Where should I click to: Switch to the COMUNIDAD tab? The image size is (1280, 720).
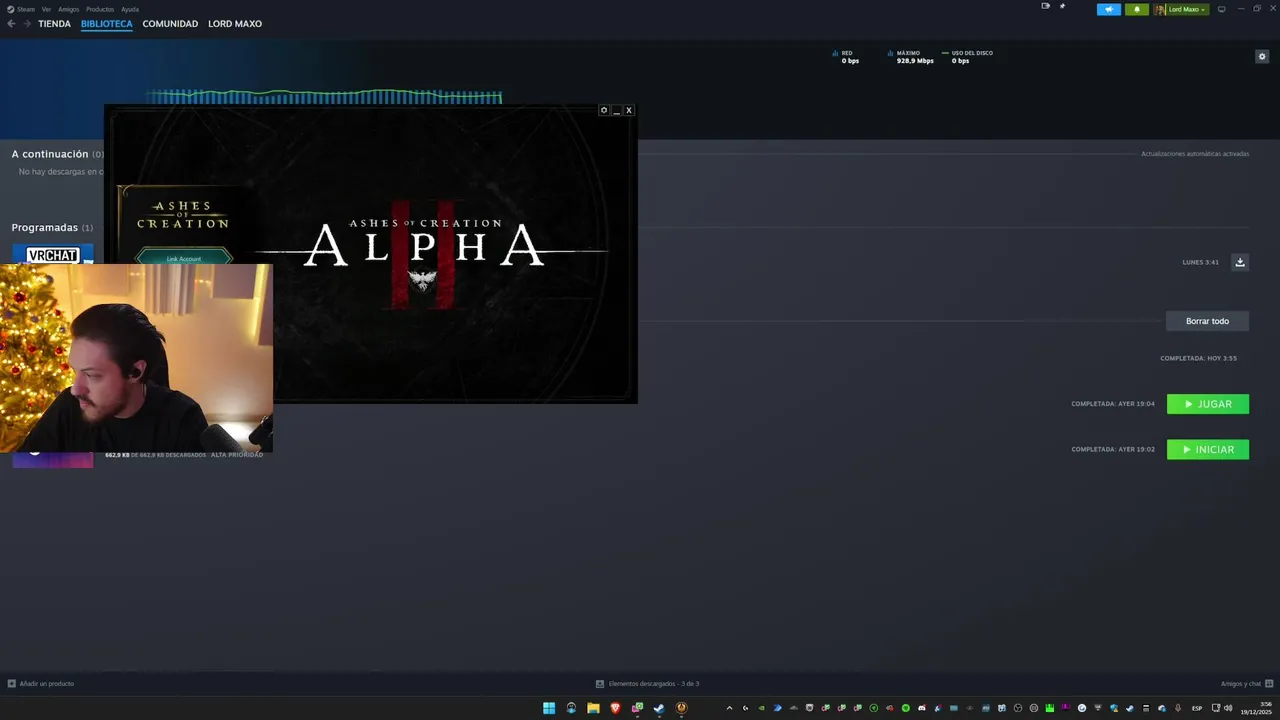tap(170, 24)
